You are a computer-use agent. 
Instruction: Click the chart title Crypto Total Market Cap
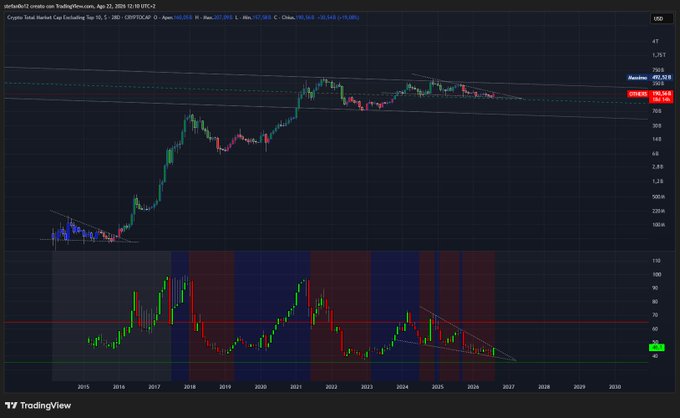point(58,18)
